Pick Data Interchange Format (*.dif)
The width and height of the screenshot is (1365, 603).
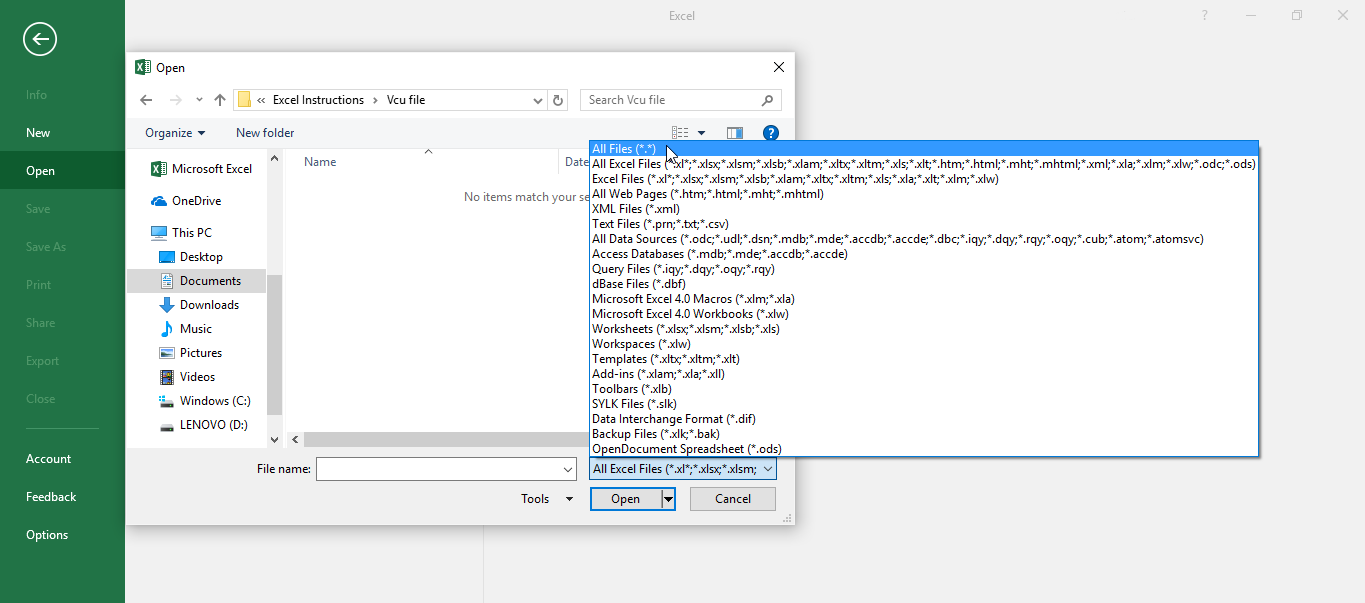pos(923,419)
